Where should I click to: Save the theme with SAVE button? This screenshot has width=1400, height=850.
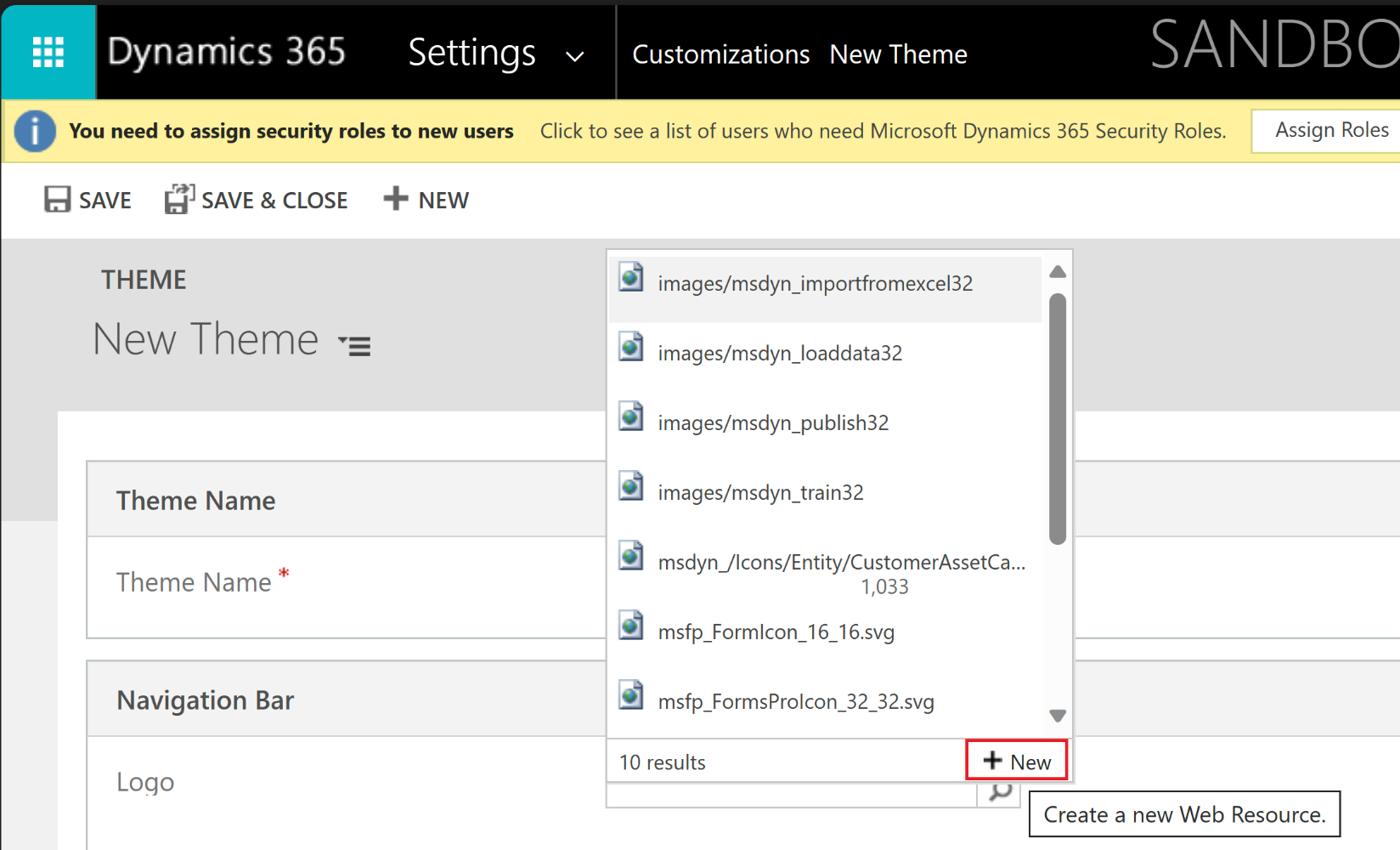pos(87,200)
